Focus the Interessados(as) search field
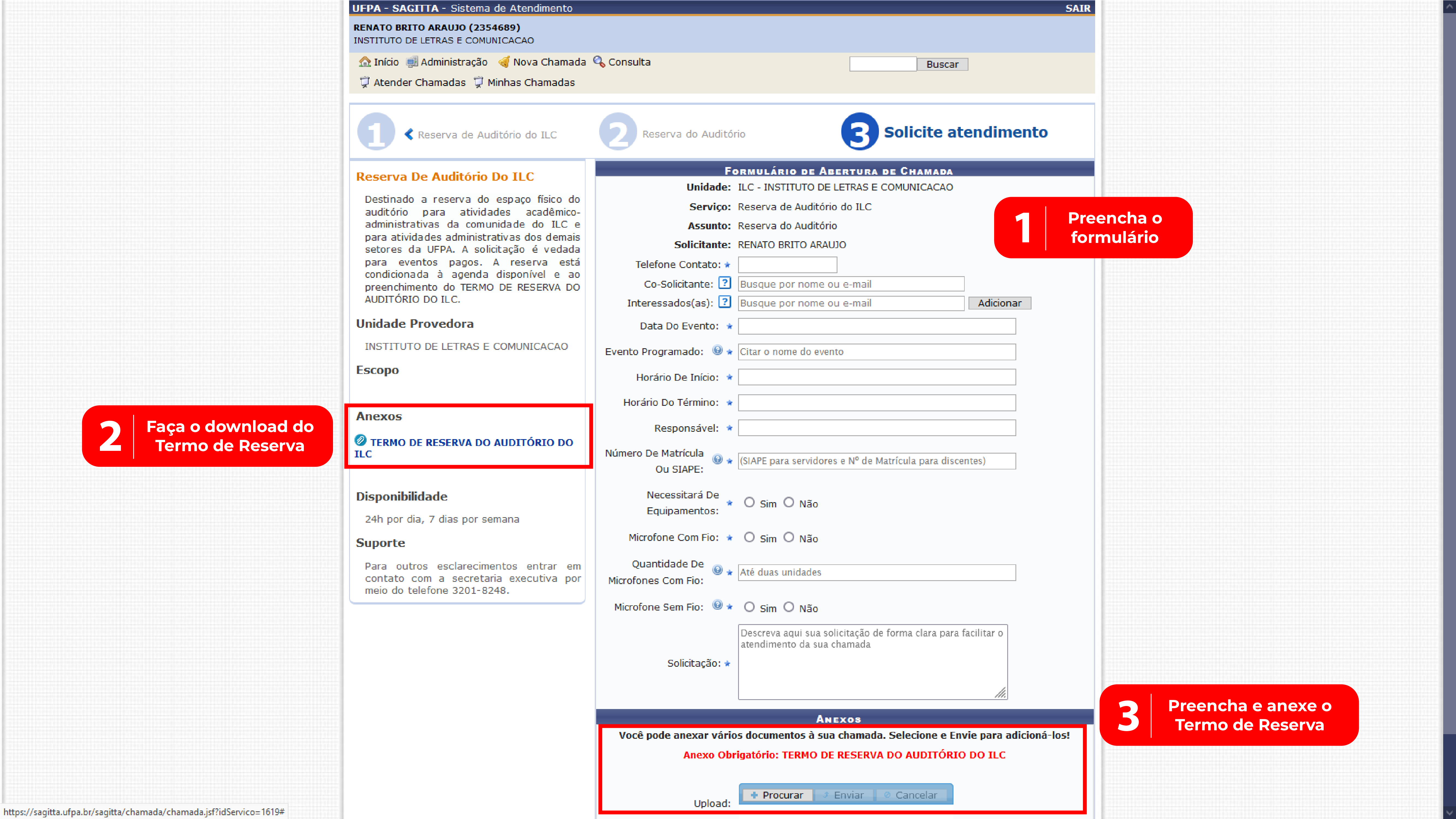This screenshot has height=819, width=1456. pos(851,303)
